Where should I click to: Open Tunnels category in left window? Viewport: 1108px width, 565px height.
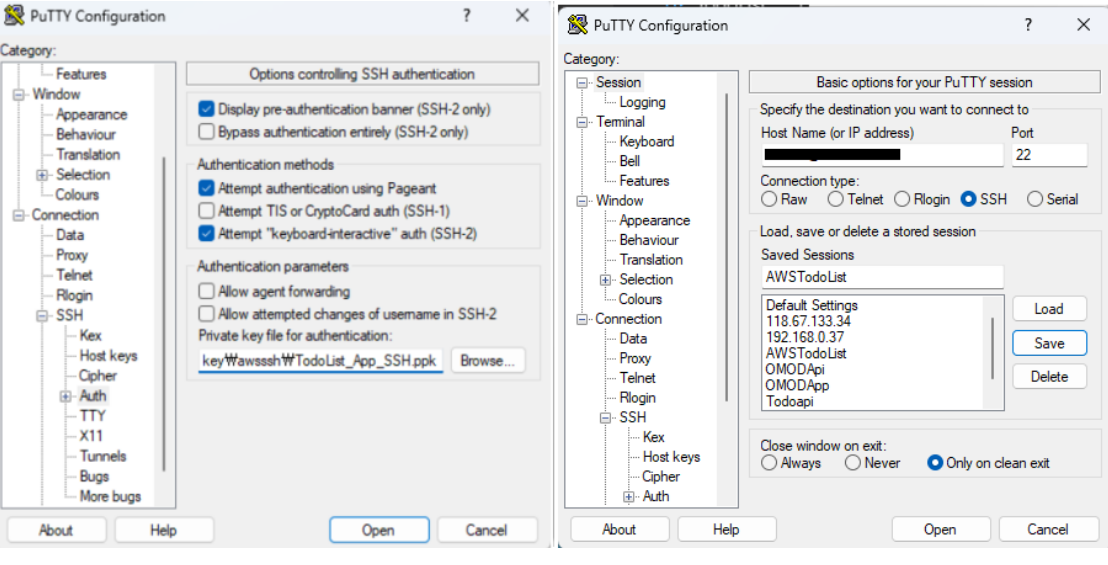[102, 456]
